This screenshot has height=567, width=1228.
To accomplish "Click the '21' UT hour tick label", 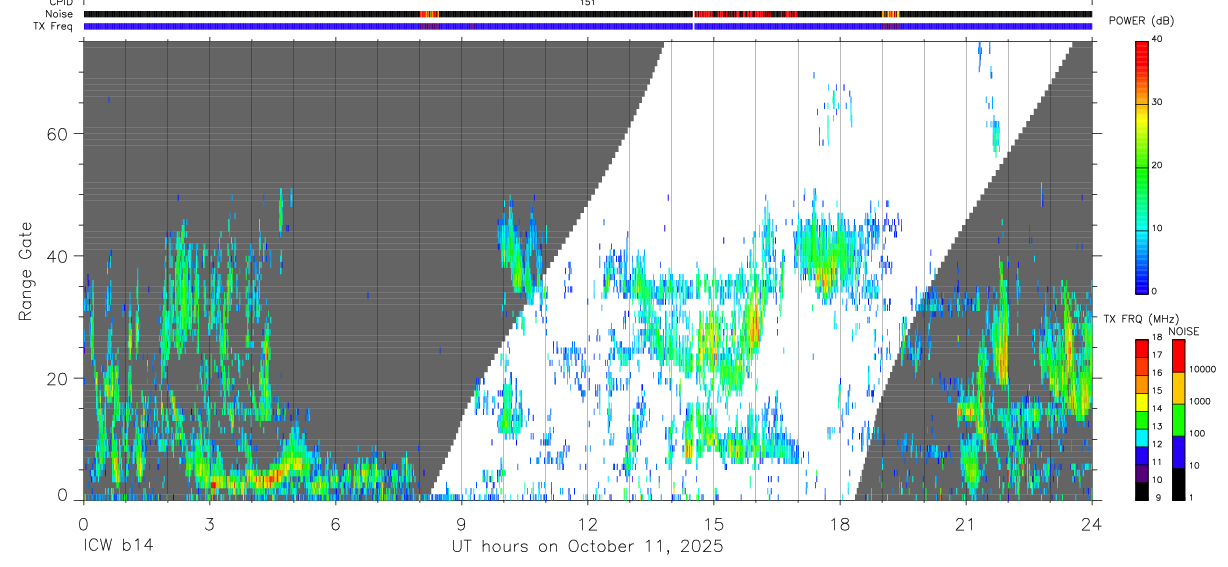I will [x=965, y=523].
